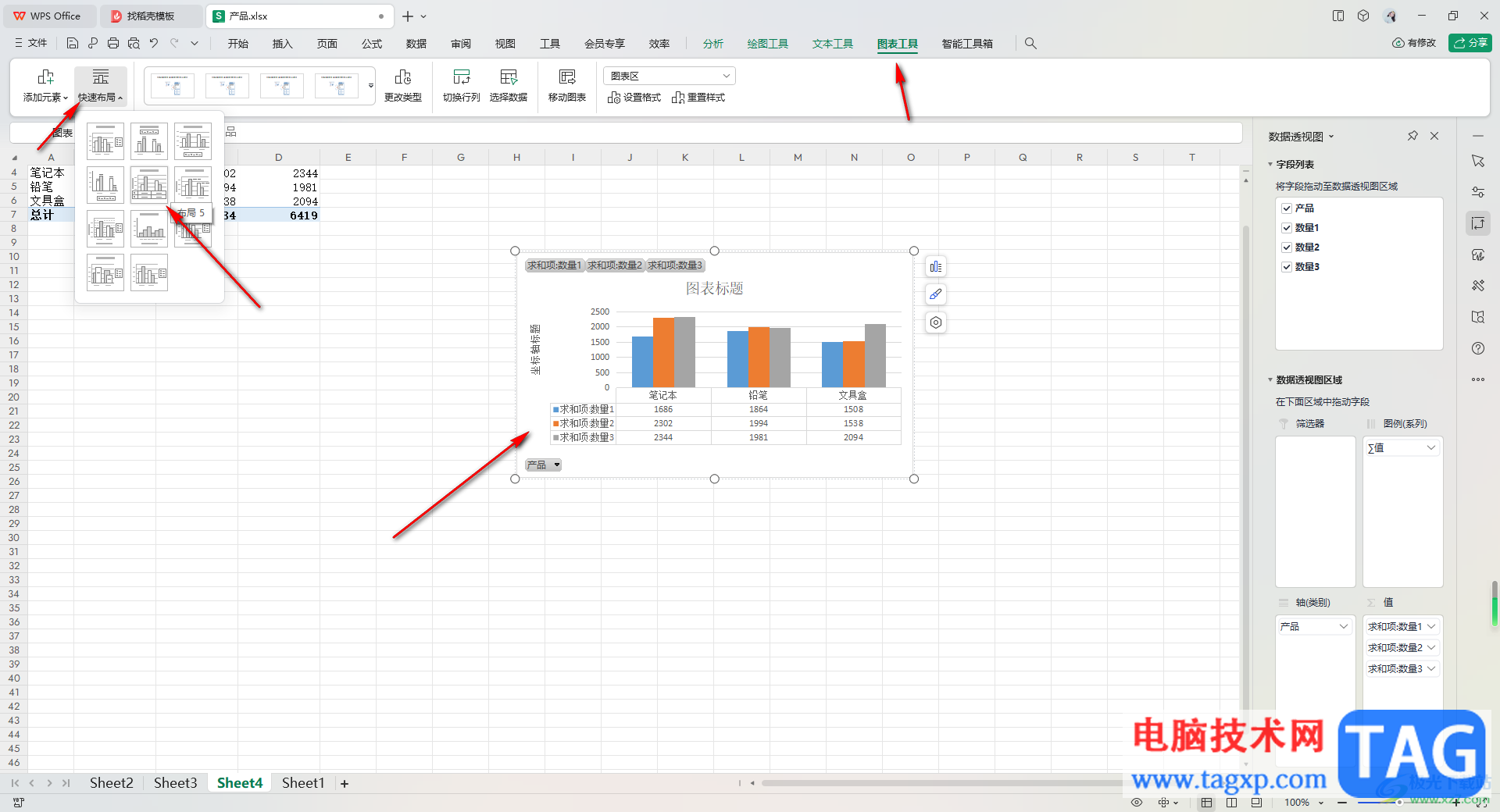Pin the pivot chart panel
The width and height of the screenshot is (1500, 812).
[x=1412, y=136]
